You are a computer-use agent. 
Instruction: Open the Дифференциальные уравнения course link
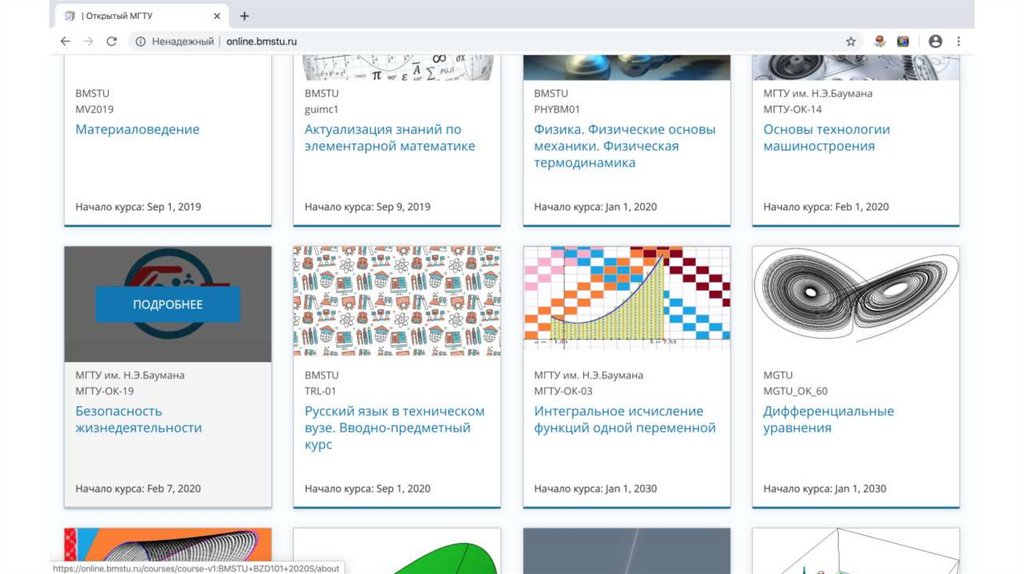click(x=828, y=419)
